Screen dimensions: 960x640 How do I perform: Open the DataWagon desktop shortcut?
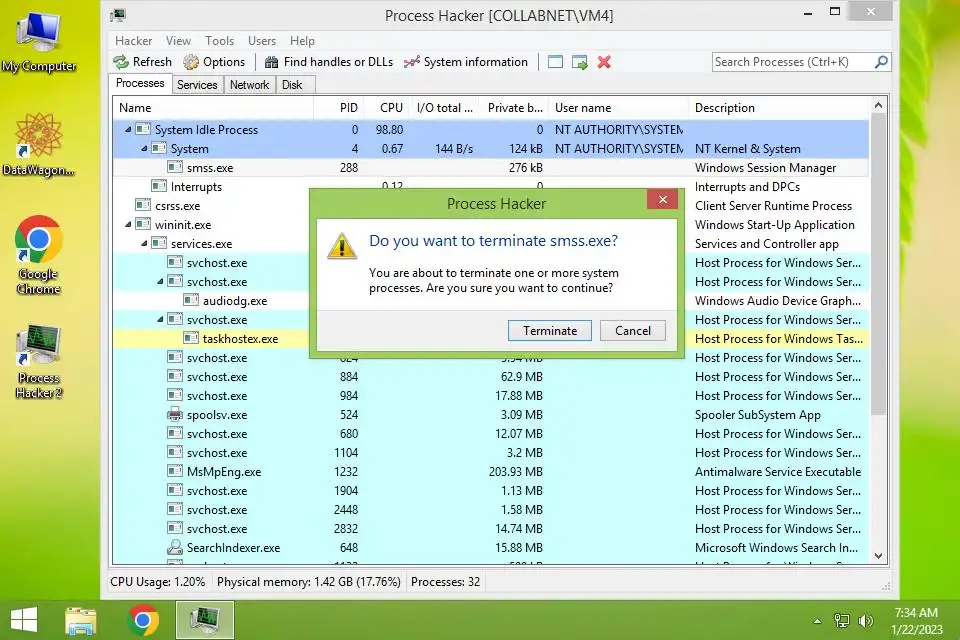(39, 145)
